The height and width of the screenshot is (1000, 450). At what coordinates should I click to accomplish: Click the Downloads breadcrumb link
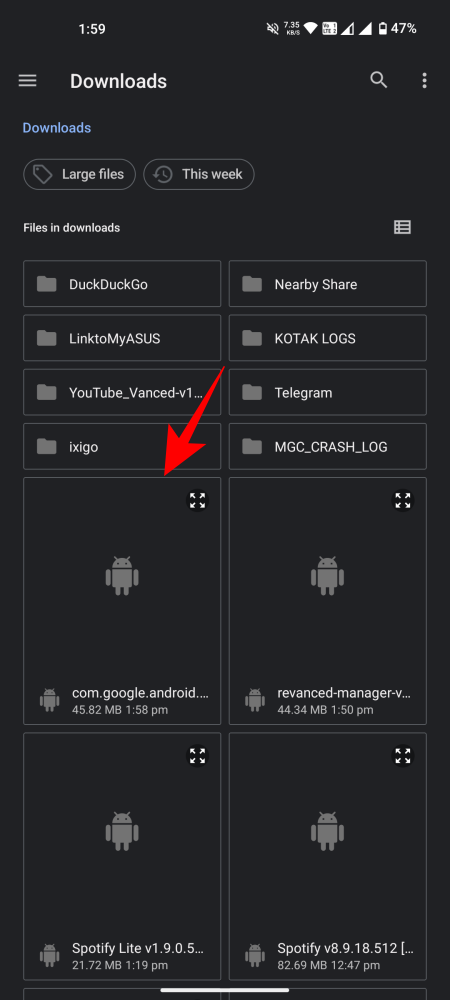coord(57,128)
